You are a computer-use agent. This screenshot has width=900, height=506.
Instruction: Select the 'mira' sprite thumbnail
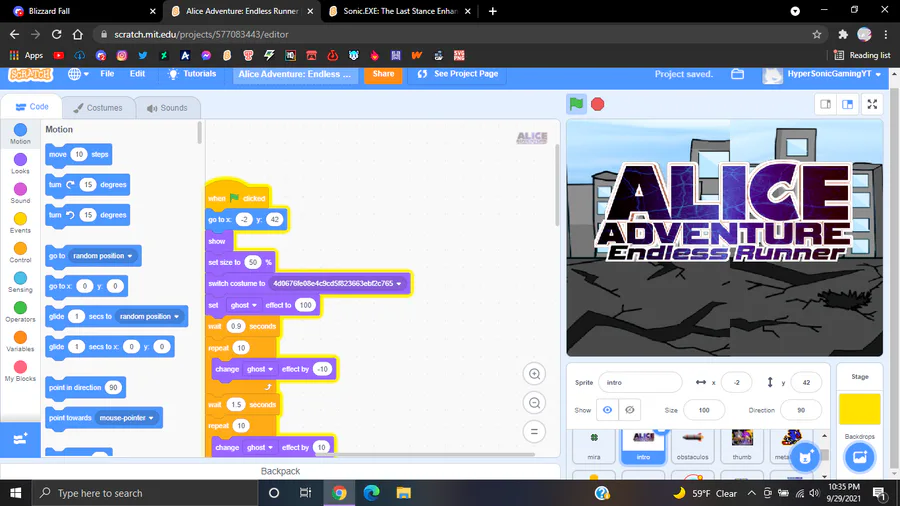593,446
